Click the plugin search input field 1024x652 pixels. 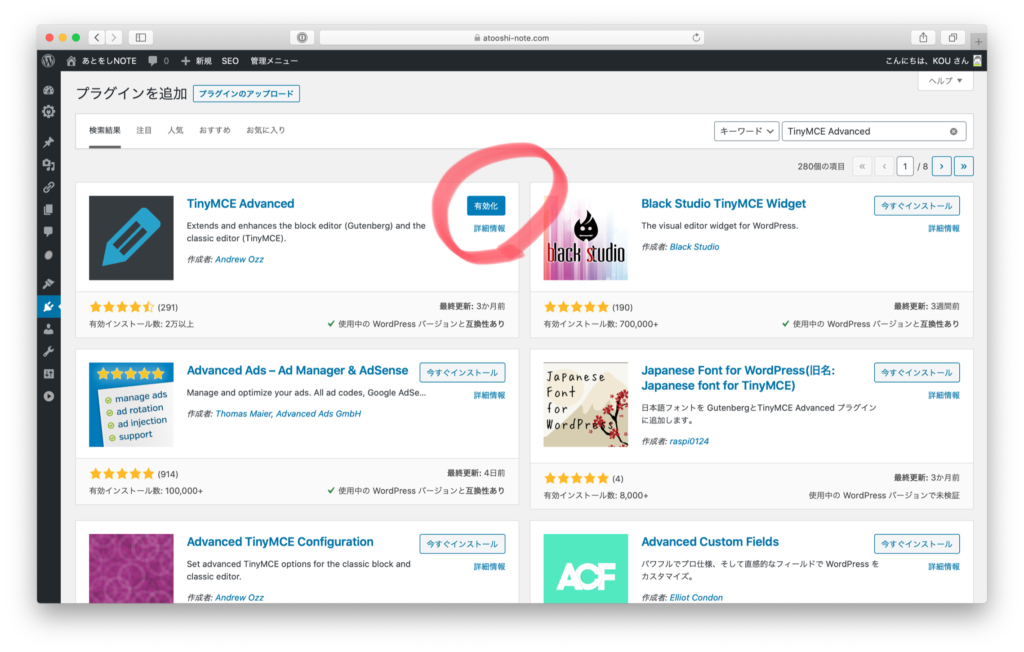coord(865,131)
